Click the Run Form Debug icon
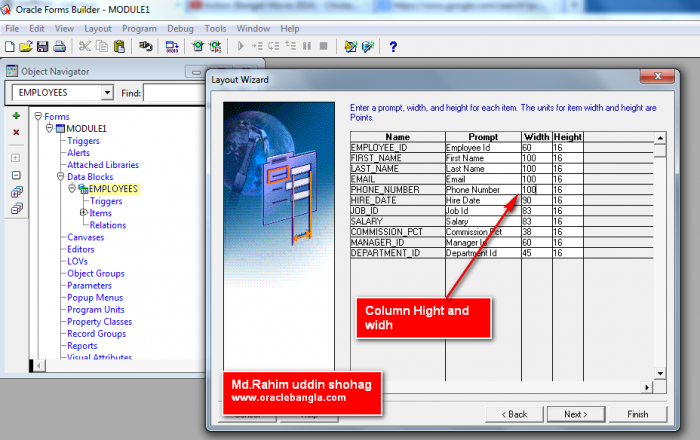700x440 pixels. pyautogui.click(x=215, y=46)
